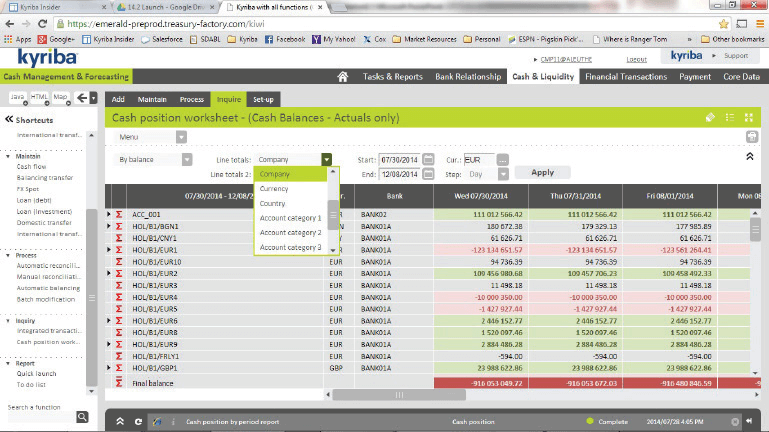Open the Financial Transactions menu
Image resolution: width=769 pixels, height=432 pixels.
[625, 76]
